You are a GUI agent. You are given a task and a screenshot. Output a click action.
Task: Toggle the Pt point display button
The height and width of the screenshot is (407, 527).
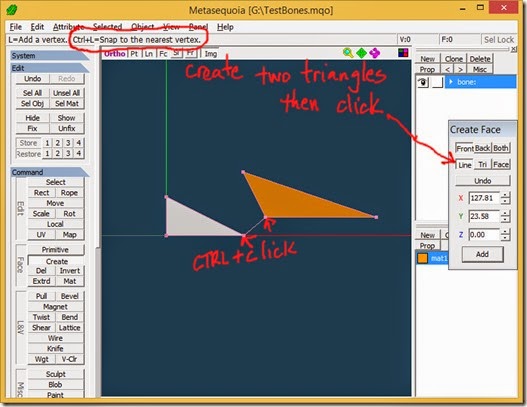pos(134,54)
